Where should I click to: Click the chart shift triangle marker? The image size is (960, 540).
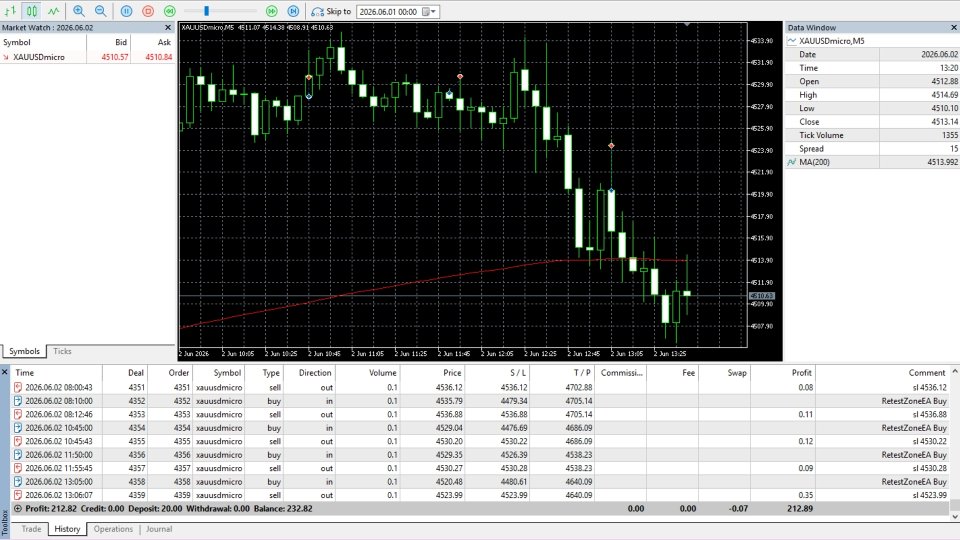click(x=687, y=24)
